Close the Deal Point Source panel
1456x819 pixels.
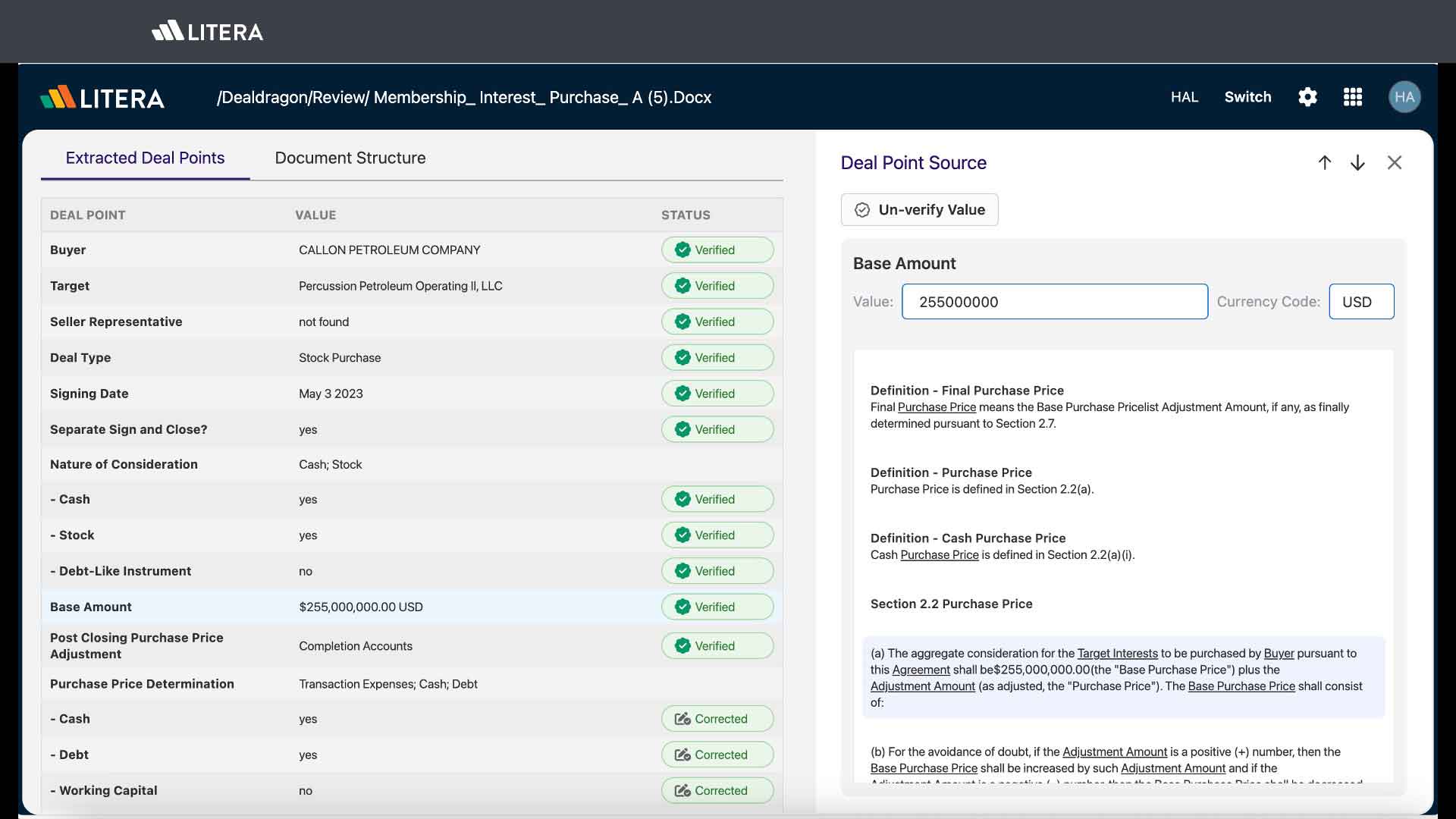1395,163
